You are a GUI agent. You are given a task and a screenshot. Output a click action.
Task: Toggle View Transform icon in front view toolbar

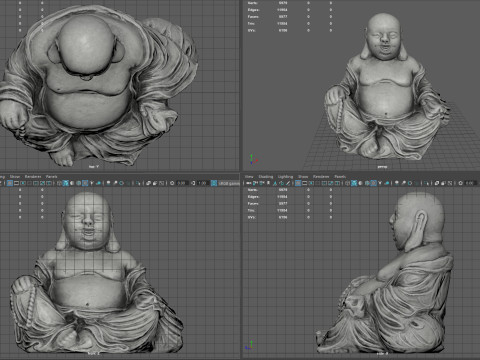214,183
